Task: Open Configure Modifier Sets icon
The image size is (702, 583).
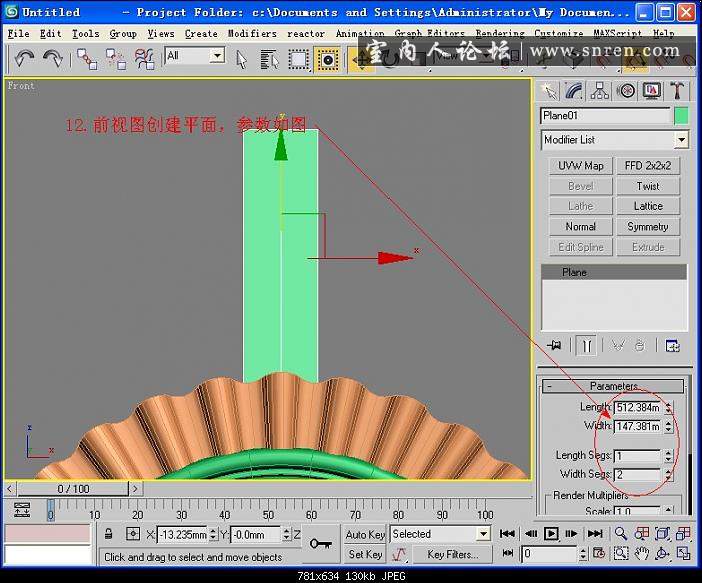Action: pyautogui.click(x=672, y=346)
